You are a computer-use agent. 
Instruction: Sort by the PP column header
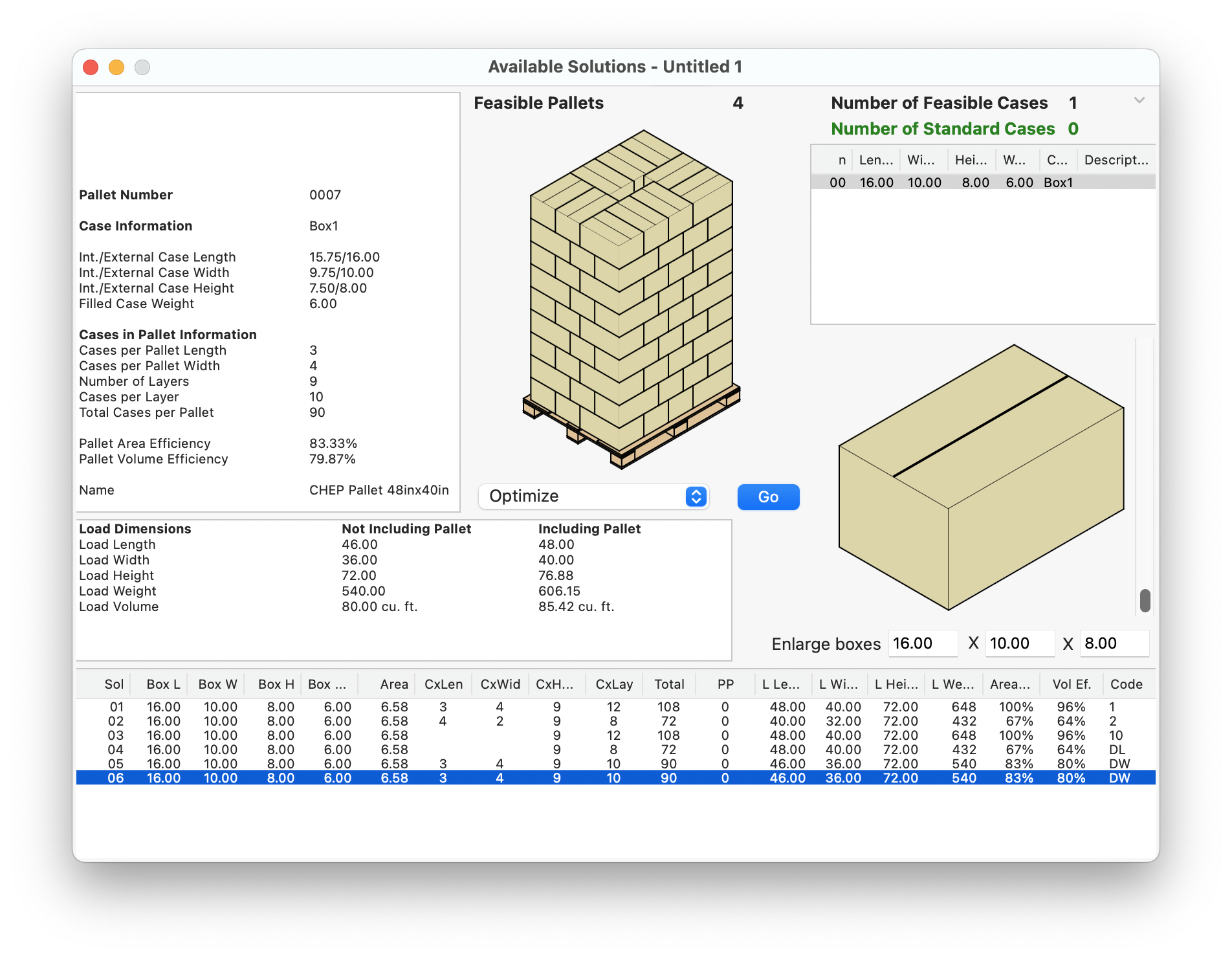point(725,684)
